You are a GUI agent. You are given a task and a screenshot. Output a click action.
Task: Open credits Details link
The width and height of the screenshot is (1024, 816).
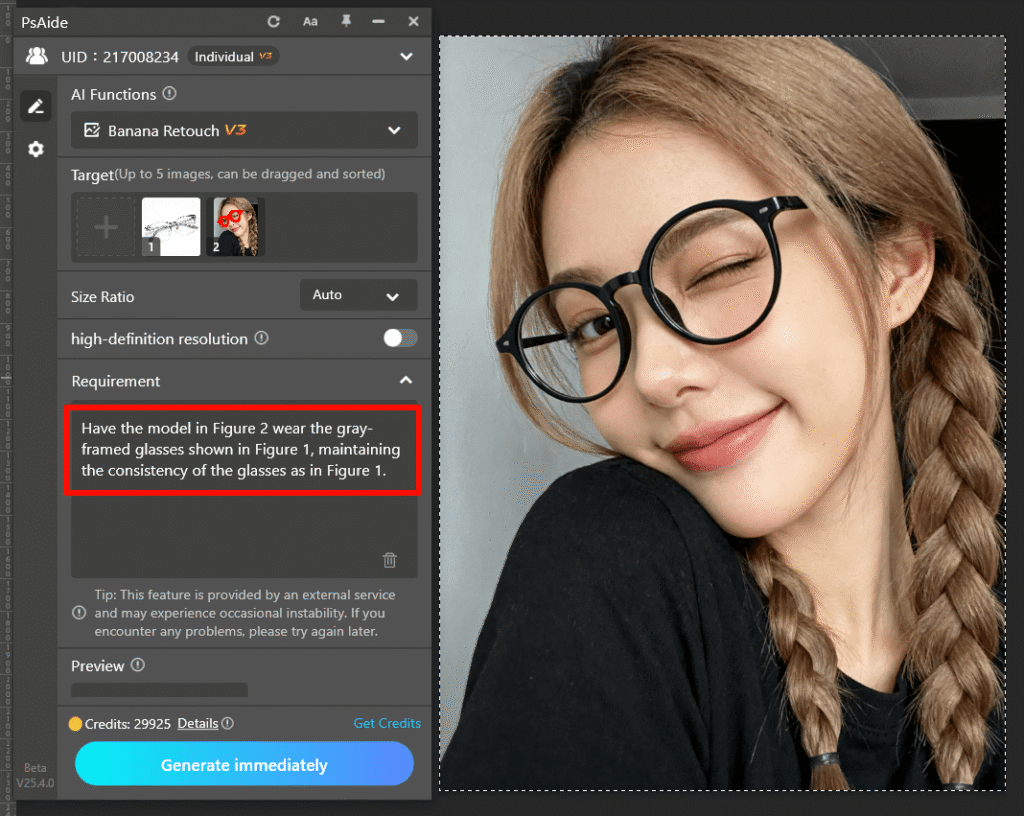(198, 723)
